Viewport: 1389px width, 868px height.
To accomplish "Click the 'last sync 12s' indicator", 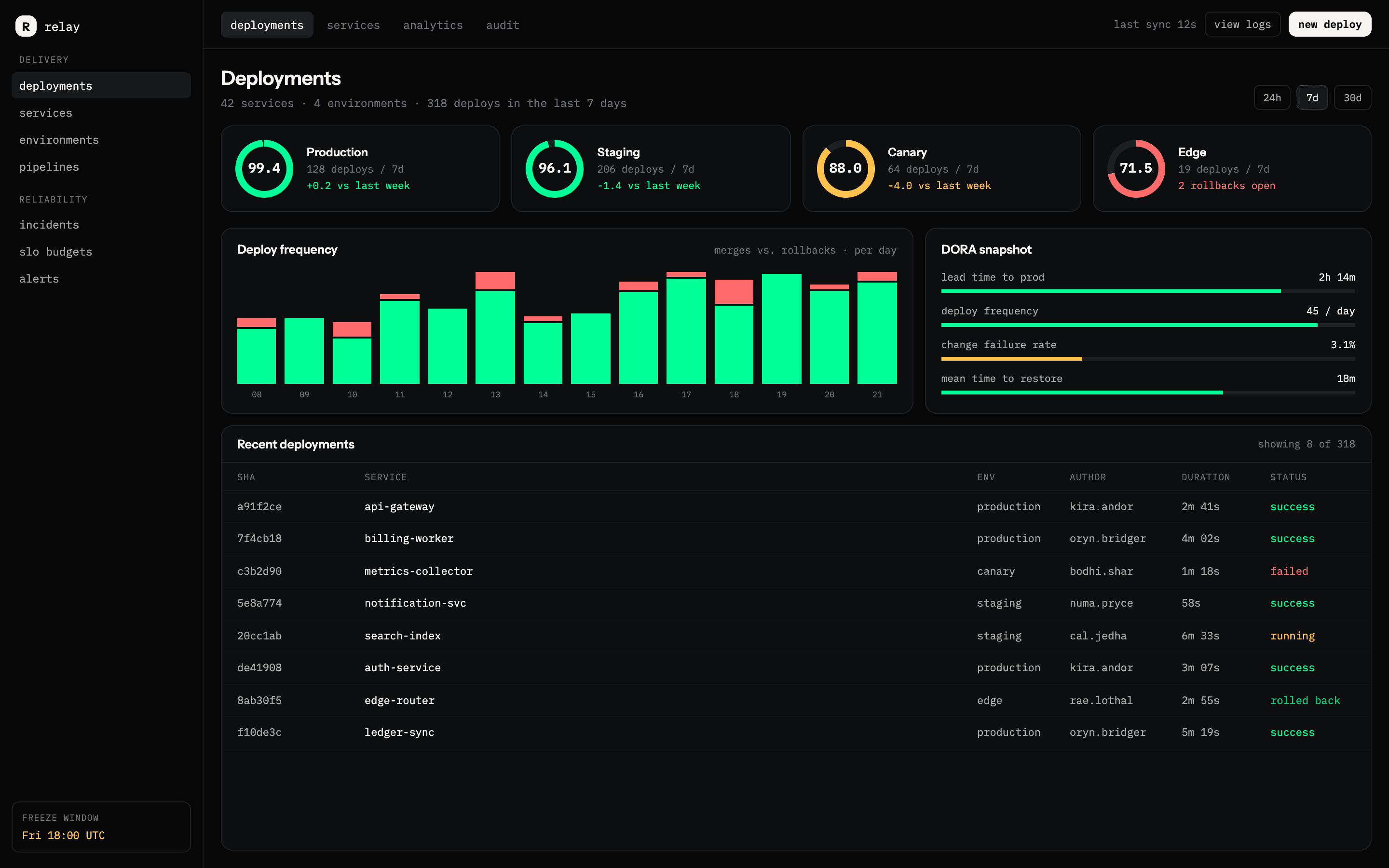I will pos(1155,25).
